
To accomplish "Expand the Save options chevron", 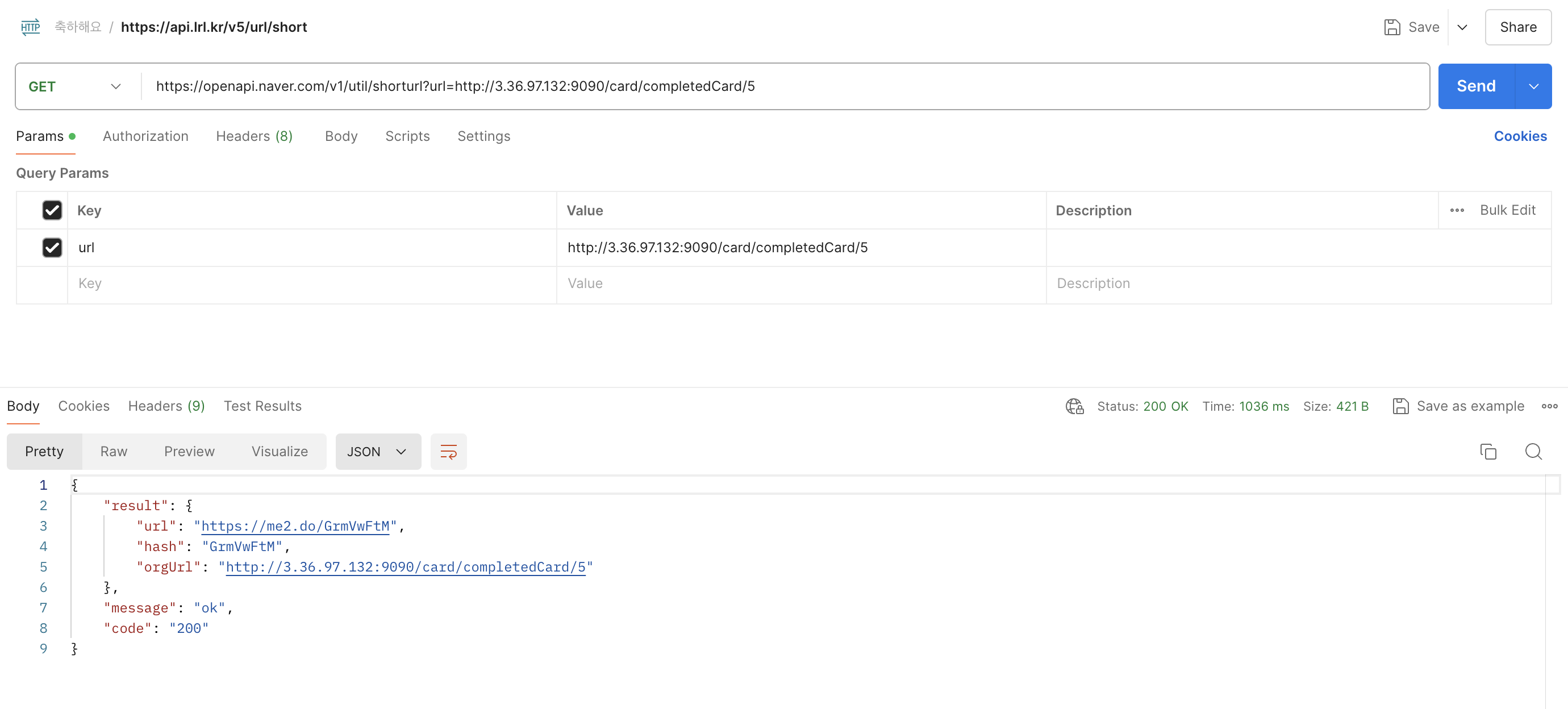I will tap(1462, 27).
